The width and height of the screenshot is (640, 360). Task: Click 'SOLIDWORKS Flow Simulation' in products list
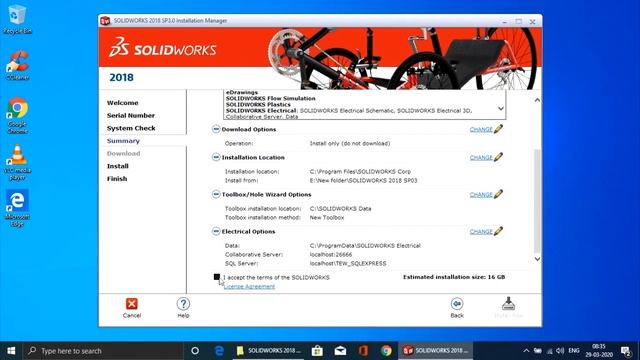click(x=271, y=98)
